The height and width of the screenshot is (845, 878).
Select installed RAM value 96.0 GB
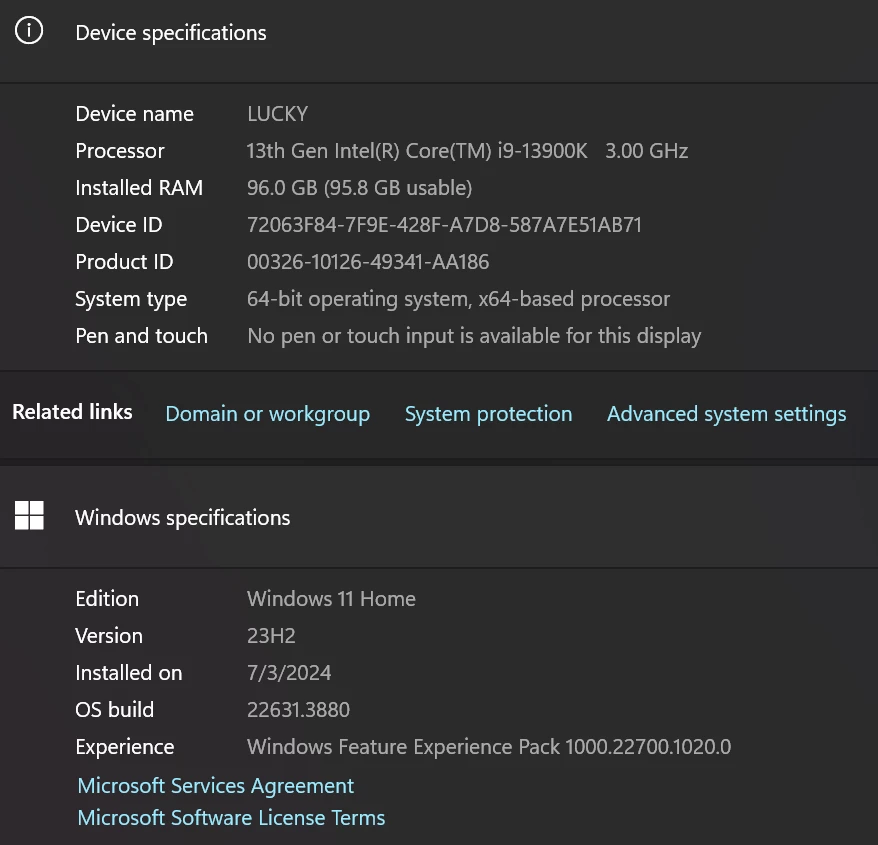tap(359, 188)
